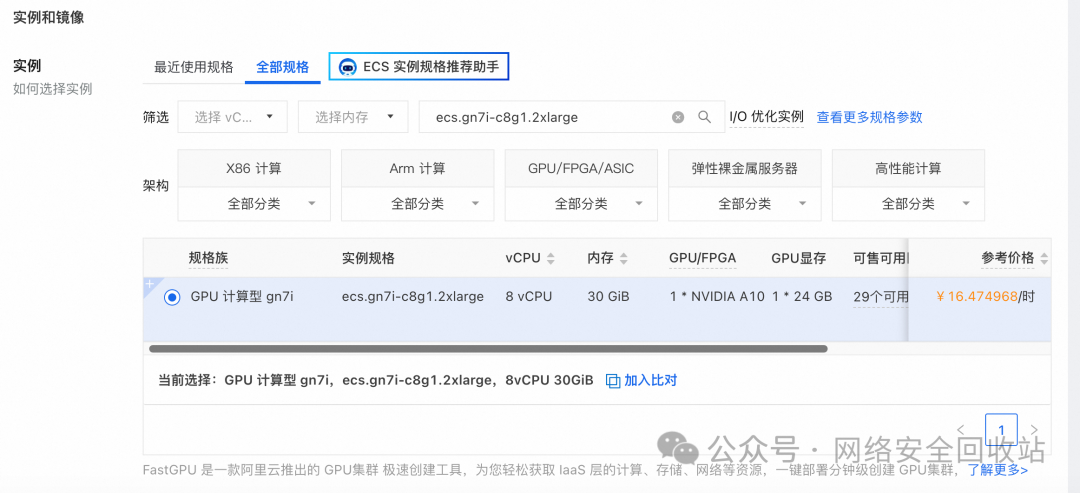Open 查看更多规格参数 link
Viewport: 1080px width, 493px height.
point(869,117)
